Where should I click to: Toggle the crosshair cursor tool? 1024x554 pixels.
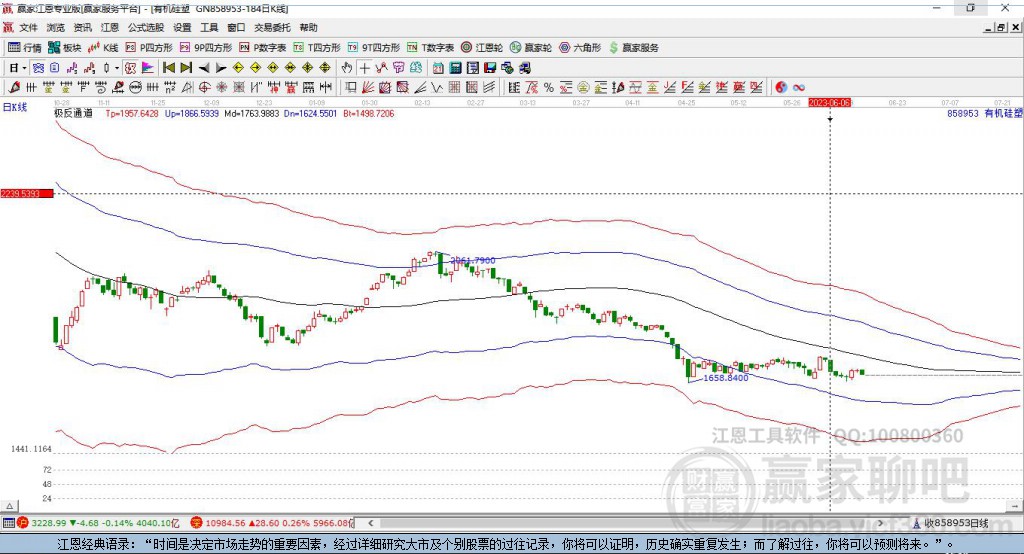364,68
